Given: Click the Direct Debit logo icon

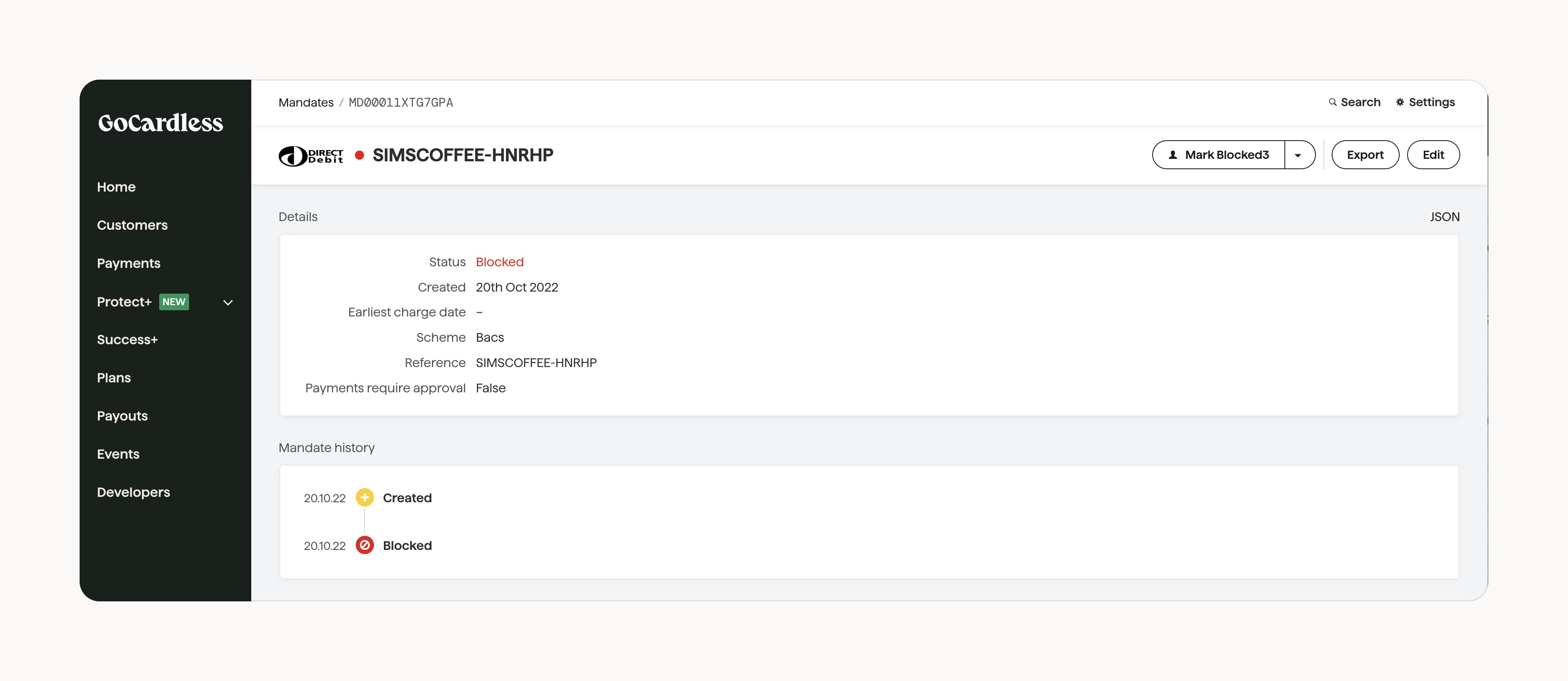Looking at the screenshot, I should tap(311, 156).
